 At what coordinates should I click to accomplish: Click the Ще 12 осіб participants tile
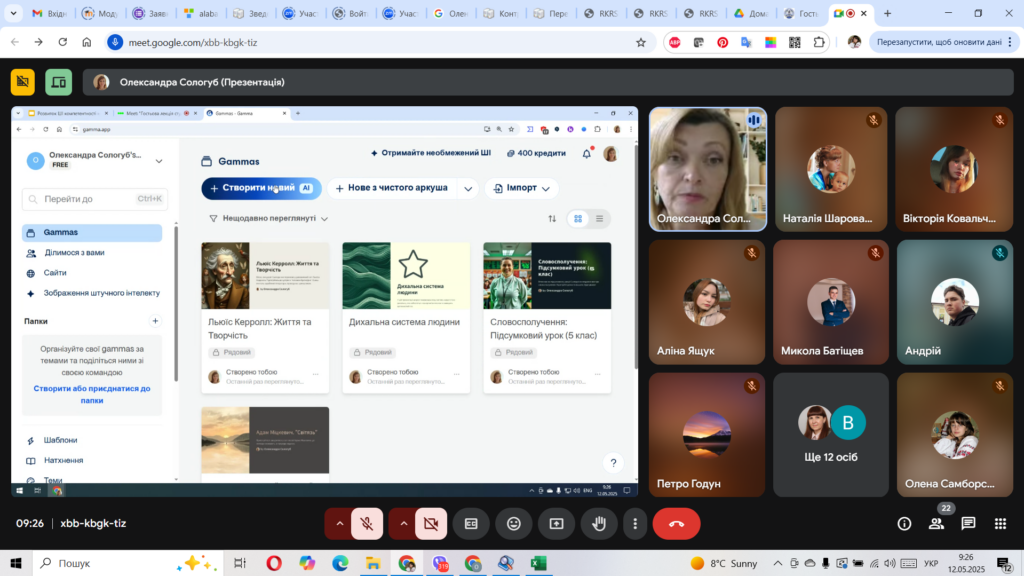click(x=831, y=435)
